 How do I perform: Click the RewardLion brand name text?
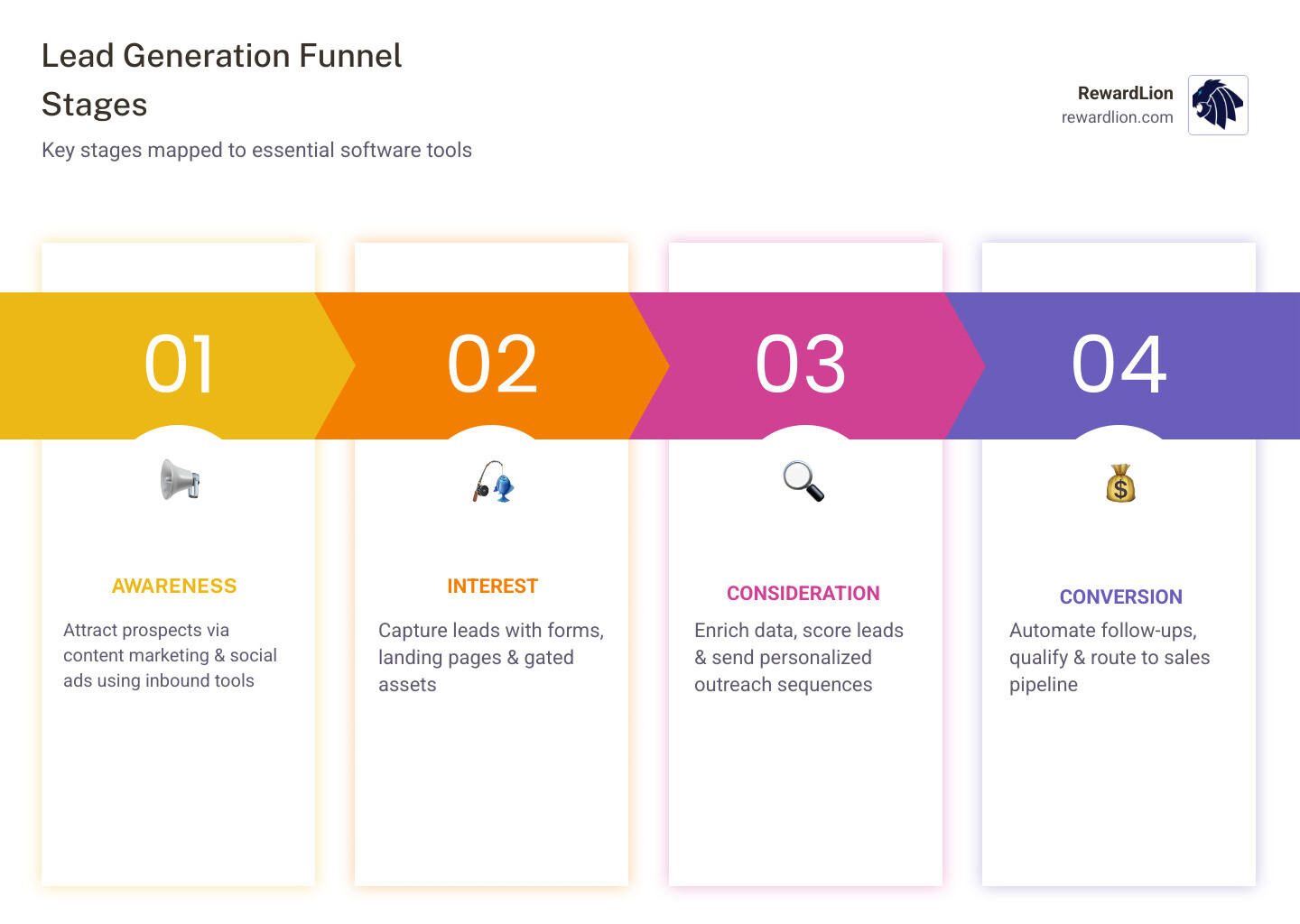click(x=1126, y=92)
